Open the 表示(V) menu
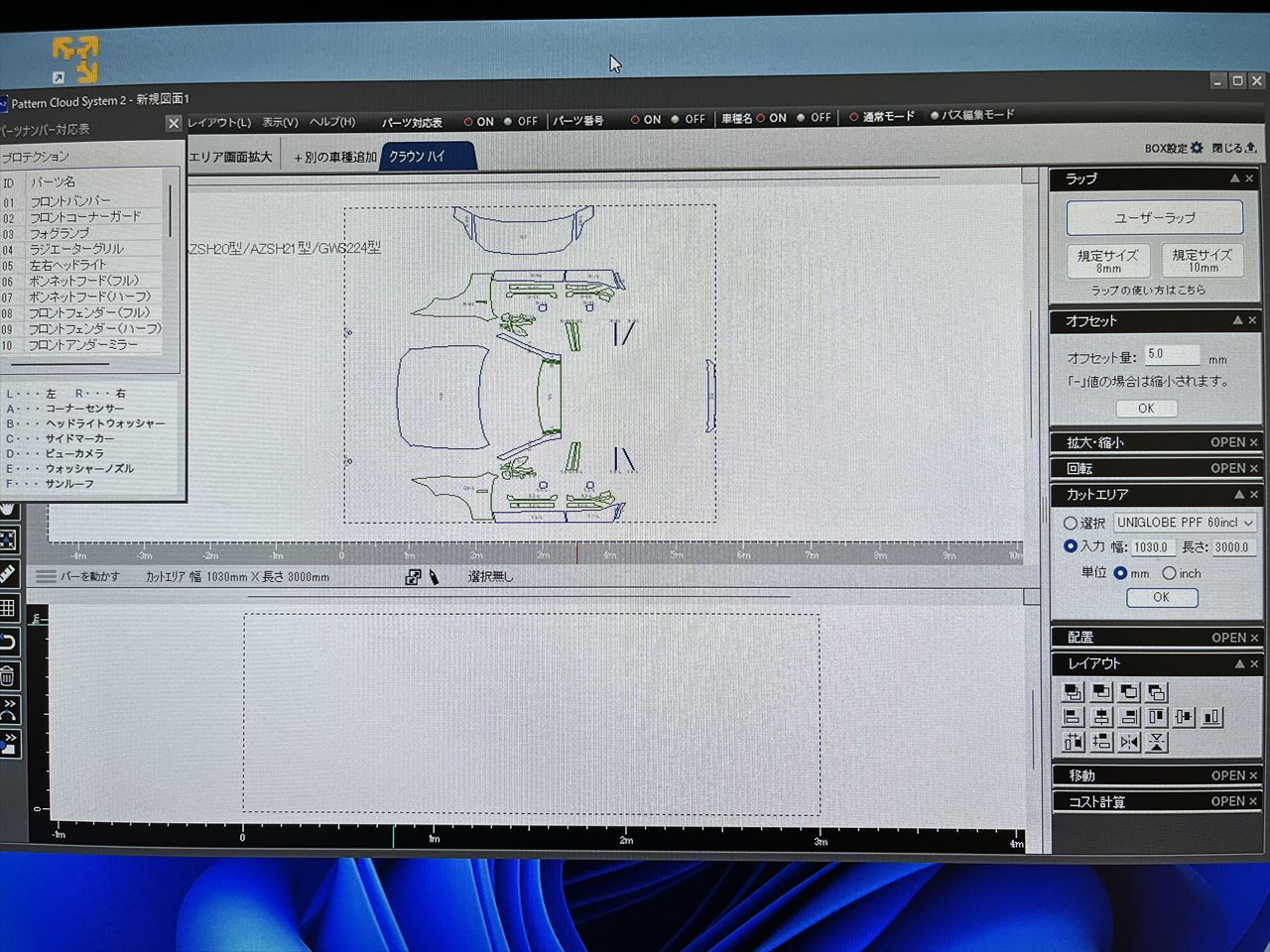This screenshot has height=952, width=1270. pos(280,122)
